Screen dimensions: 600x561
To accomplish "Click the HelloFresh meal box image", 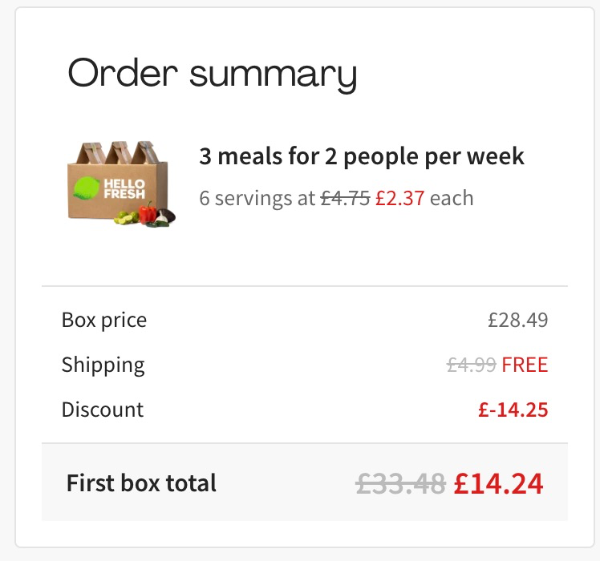I will tap(120, 183).
